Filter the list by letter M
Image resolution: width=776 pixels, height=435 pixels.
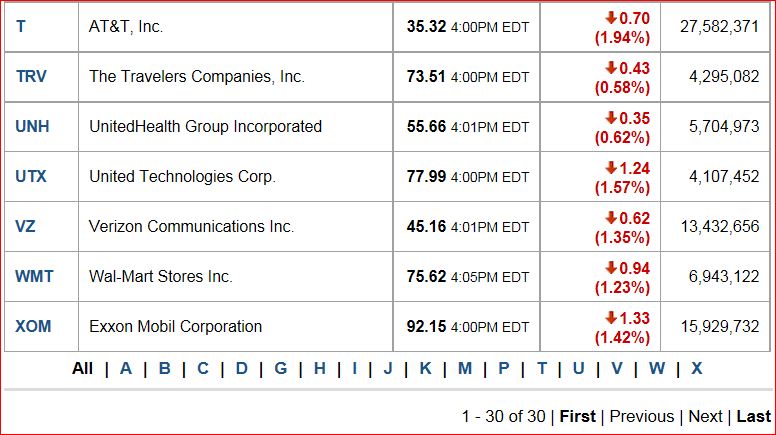[465, 368]
